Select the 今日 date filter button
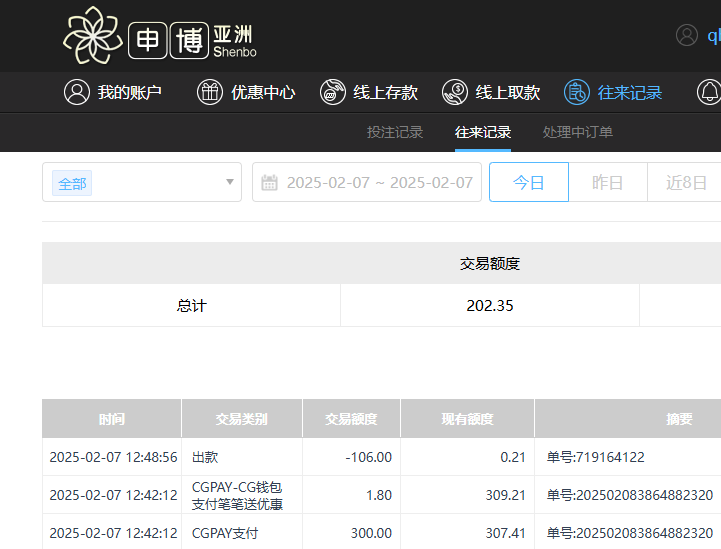Viewport: 721px width, 549px height. click(x=528, y=182)
